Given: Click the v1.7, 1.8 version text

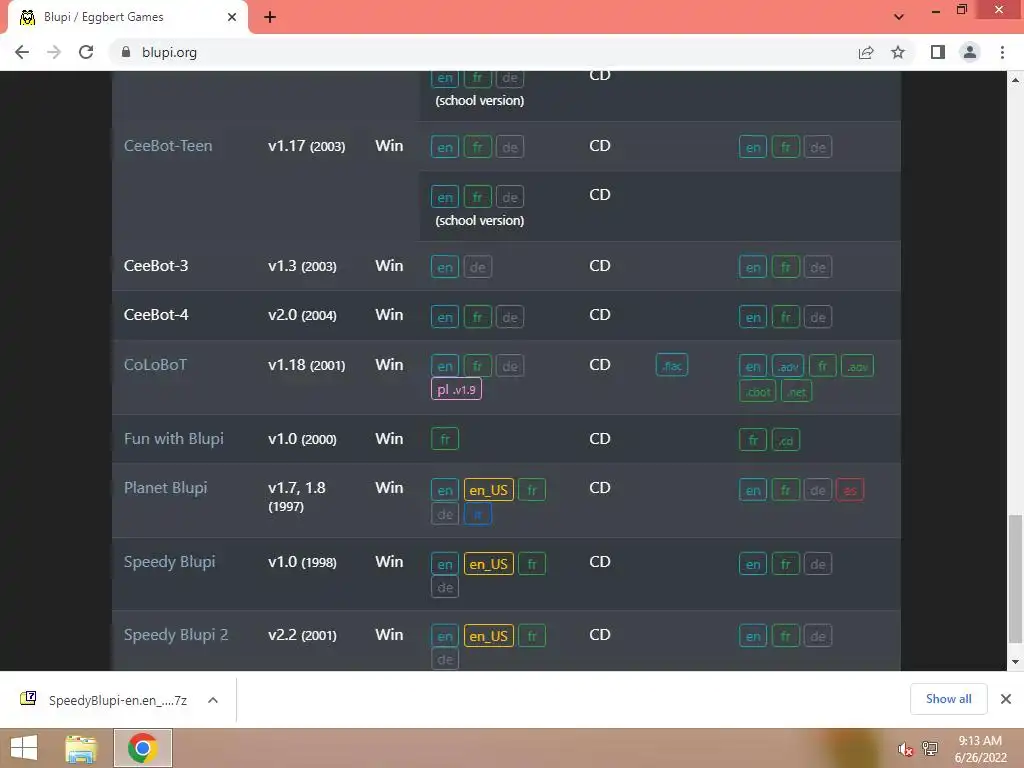Looking at the screenshot, I should tap(296, 488).
